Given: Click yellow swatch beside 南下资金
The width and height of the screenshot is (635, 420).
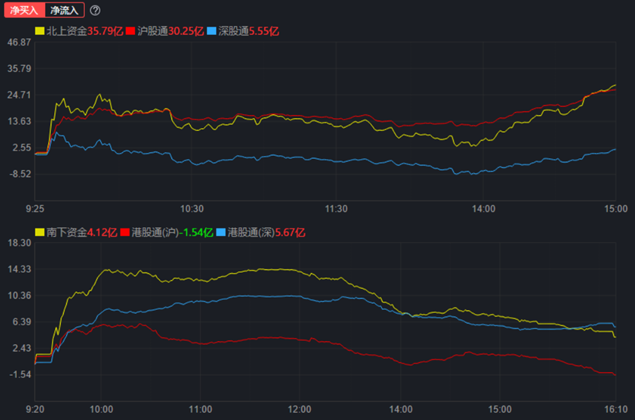Looking at the screenshot, I should [40, 232].
